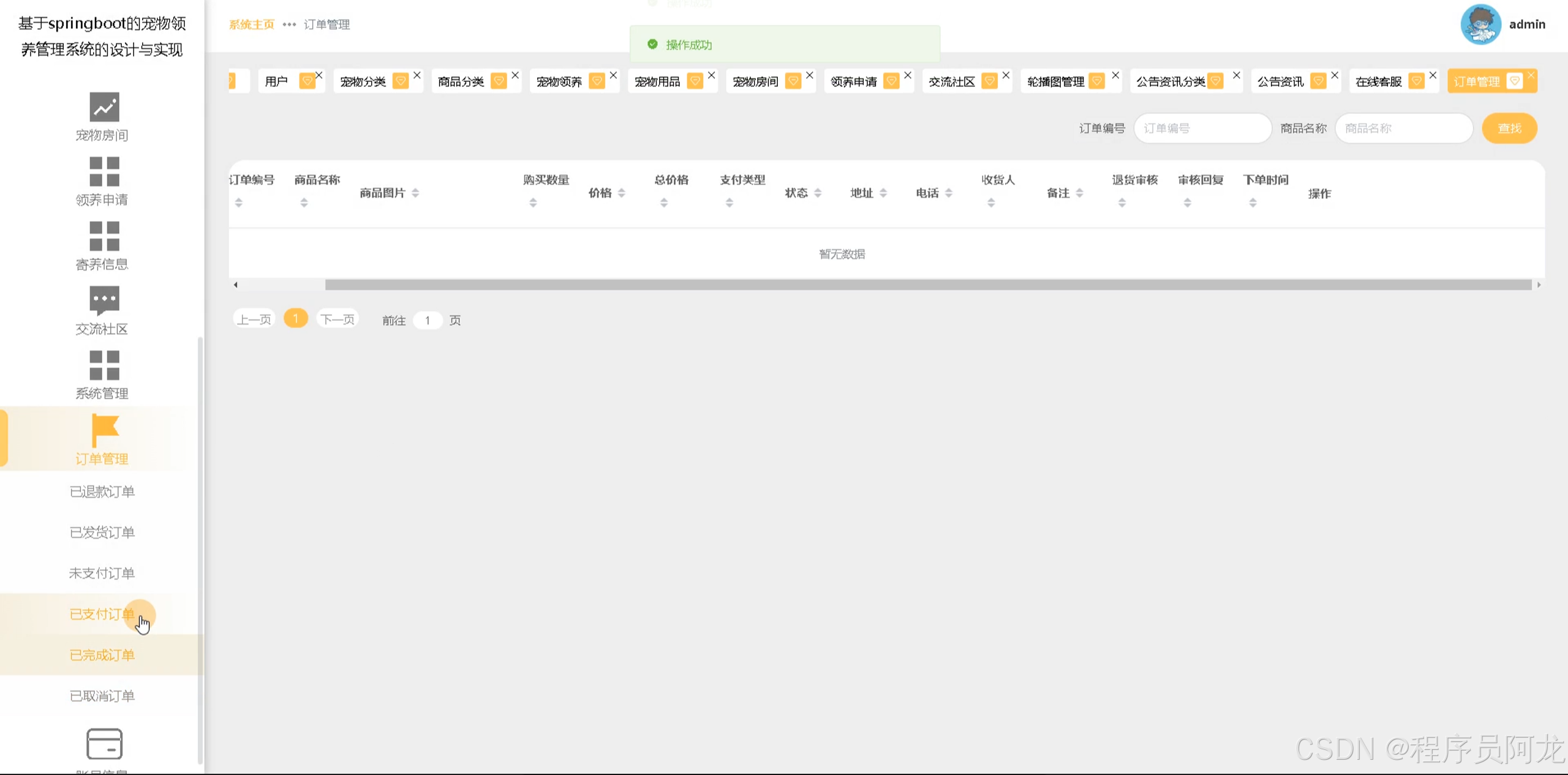Click the 宠物房间 chart icon in sidebar
Screen dimensions: 1568x775
pyautogui.click(x=104, y=107)
